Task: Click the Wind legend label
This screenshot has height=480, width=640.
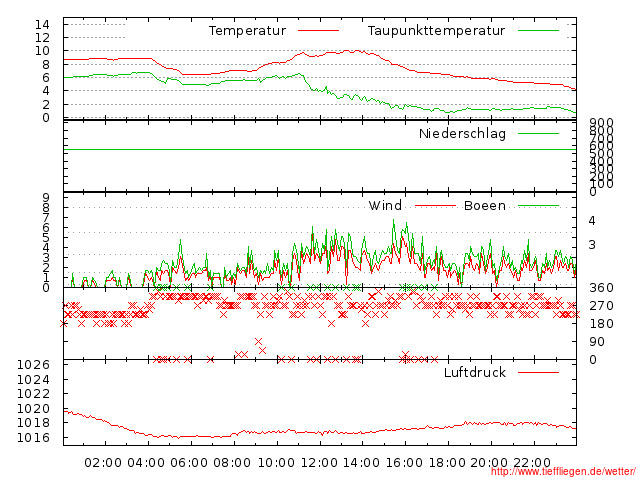Action: tap(385, 206)
